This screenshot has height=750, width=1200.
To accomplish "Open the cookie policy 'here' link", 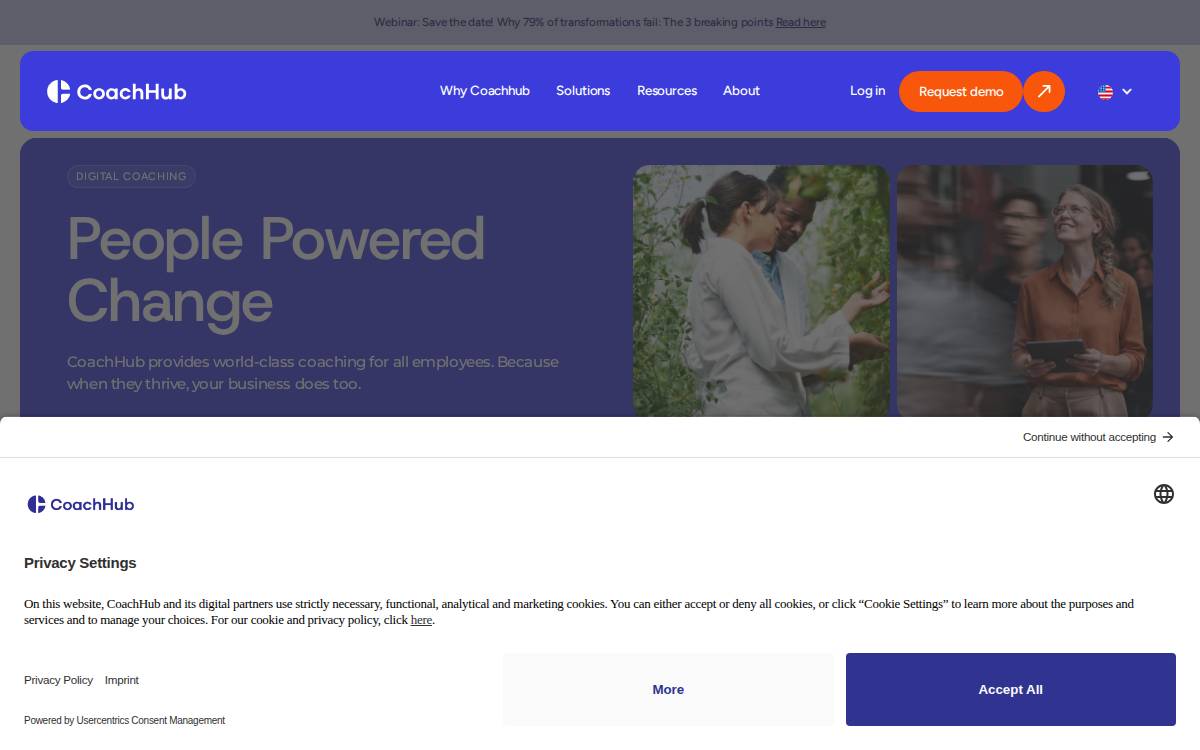I will [x=421, y=620].
